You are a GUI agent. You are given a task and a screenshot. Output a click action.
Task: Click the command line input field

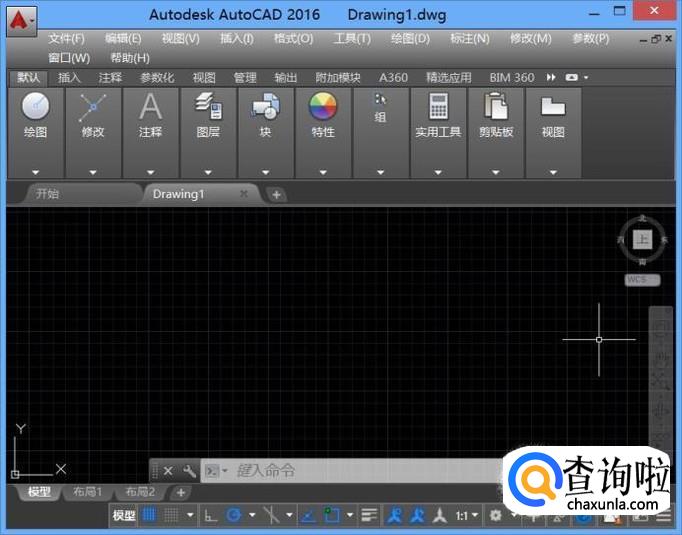point(360,470)
